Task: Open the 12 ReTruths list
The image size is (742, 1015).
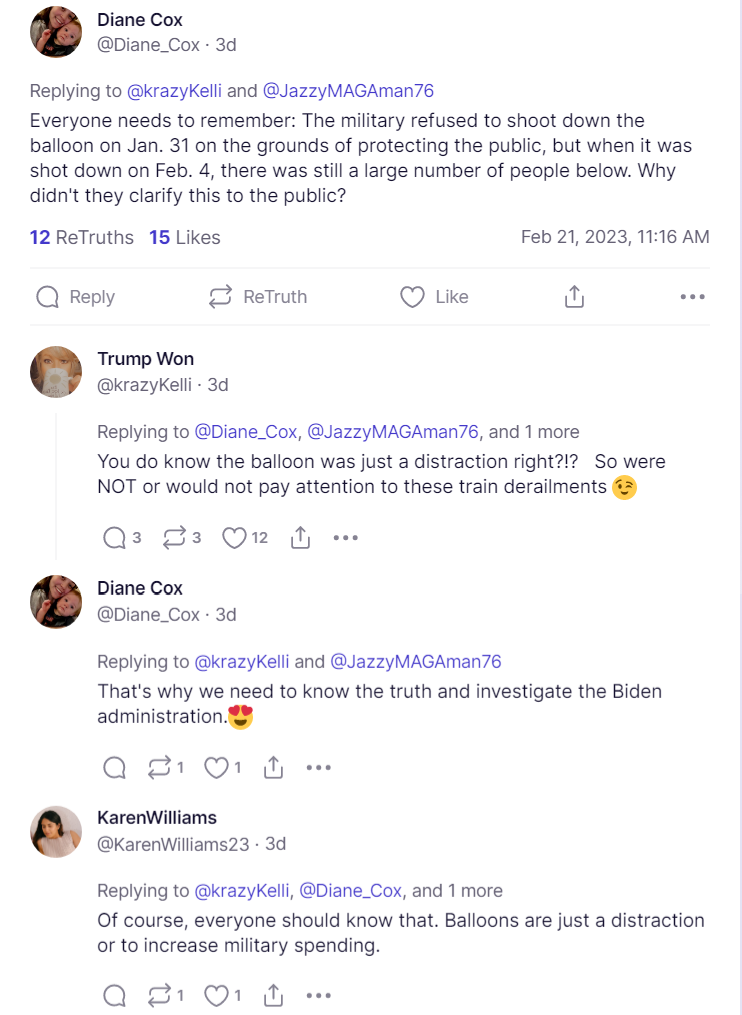Action: [82, 237]
